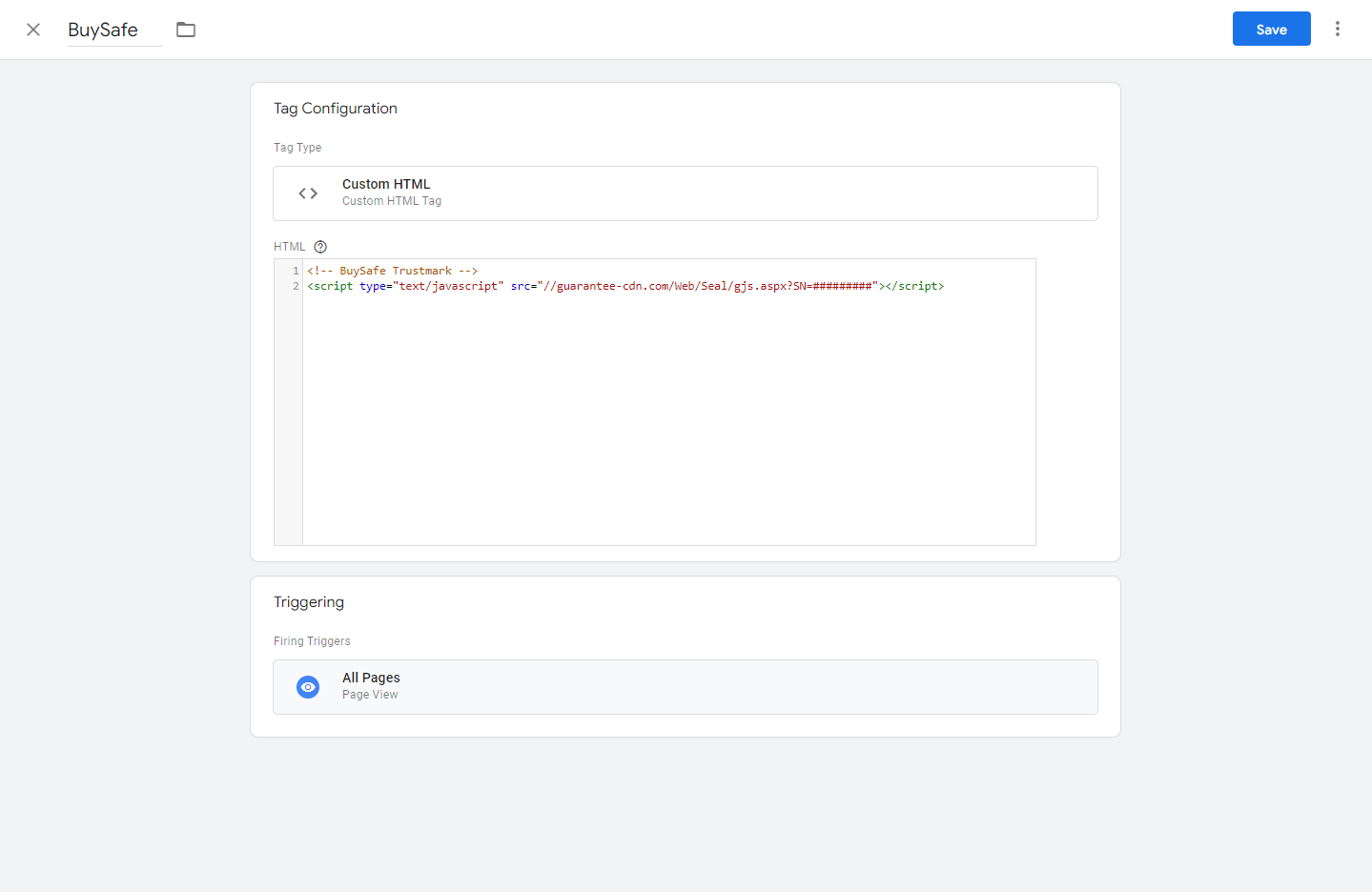Click the All Pages trigger eye icon

click(308, 687)
